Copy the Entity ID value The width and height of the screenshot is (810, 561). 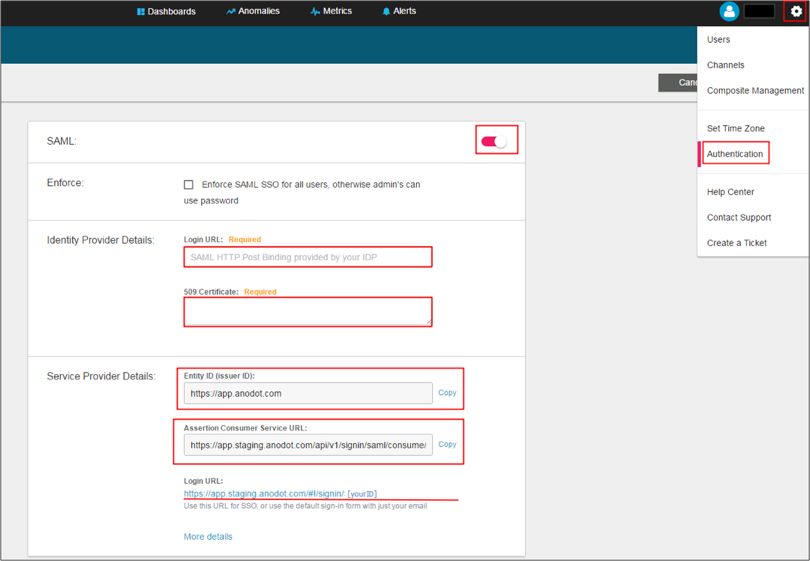447,393
